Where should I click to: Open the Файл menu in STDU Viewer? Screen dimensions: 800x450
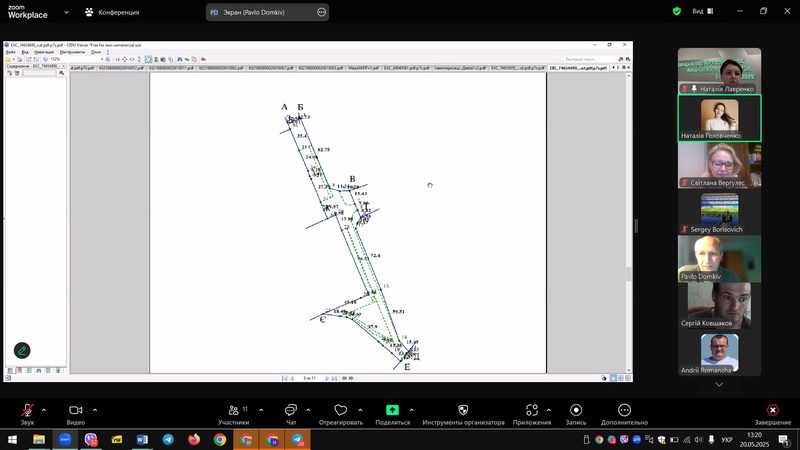(x=10, y=52)
